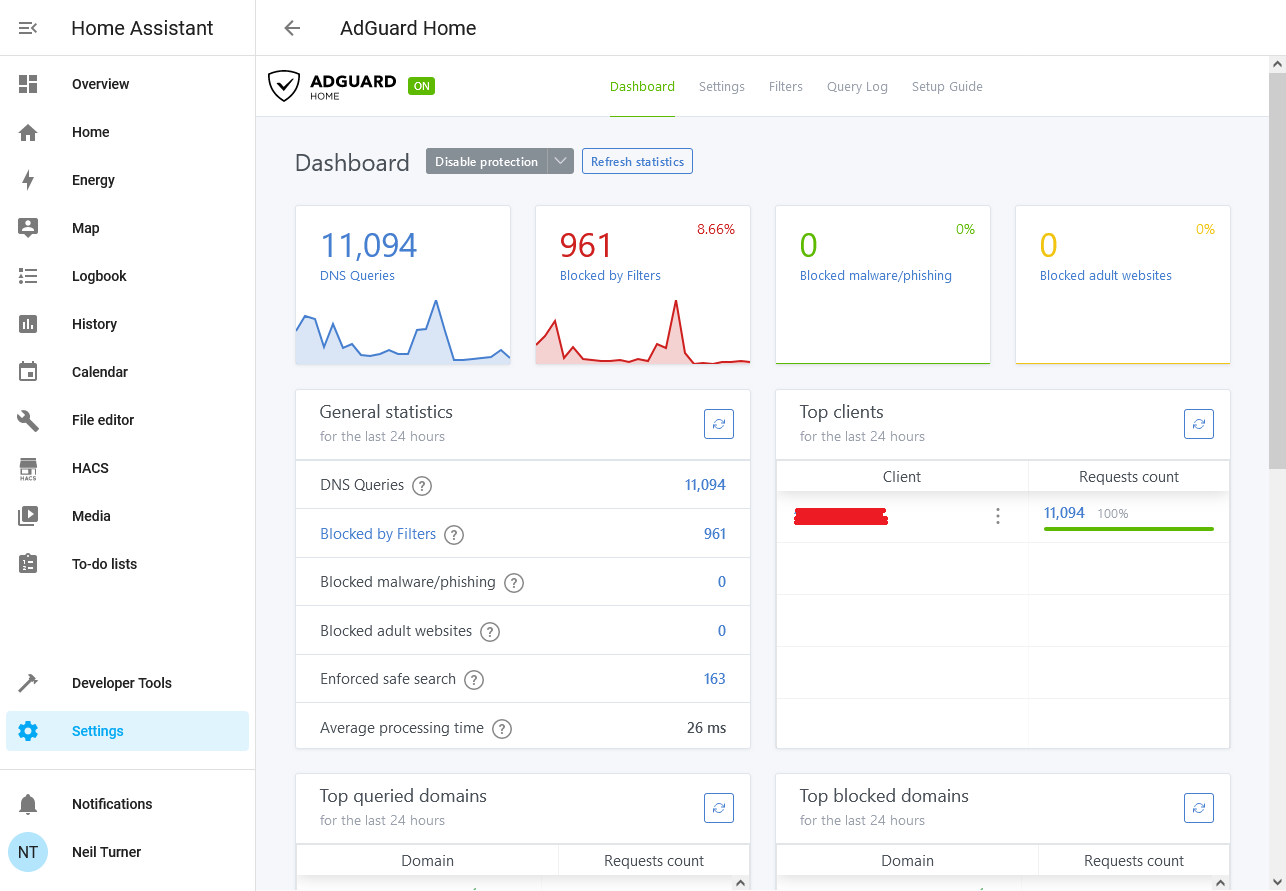Navigate back using the back arrow

pos(290,28)
